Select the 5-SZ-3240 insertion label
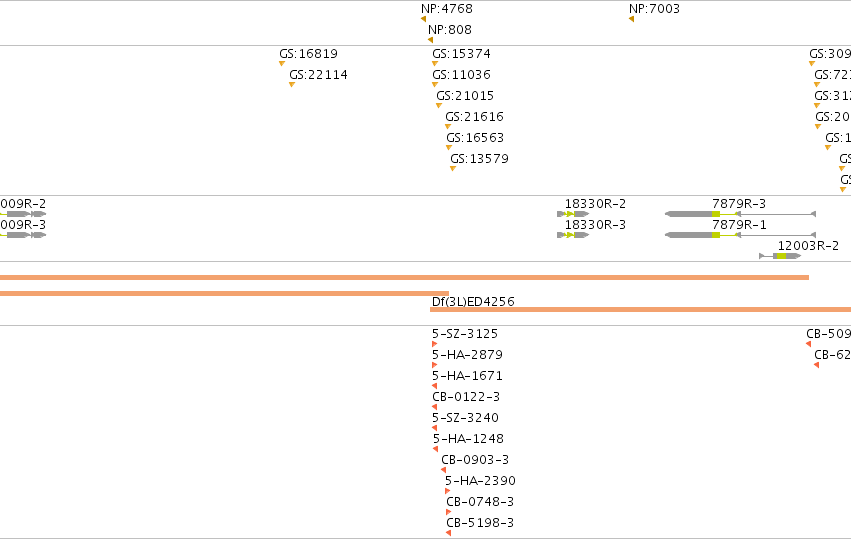 click(465, 418)
